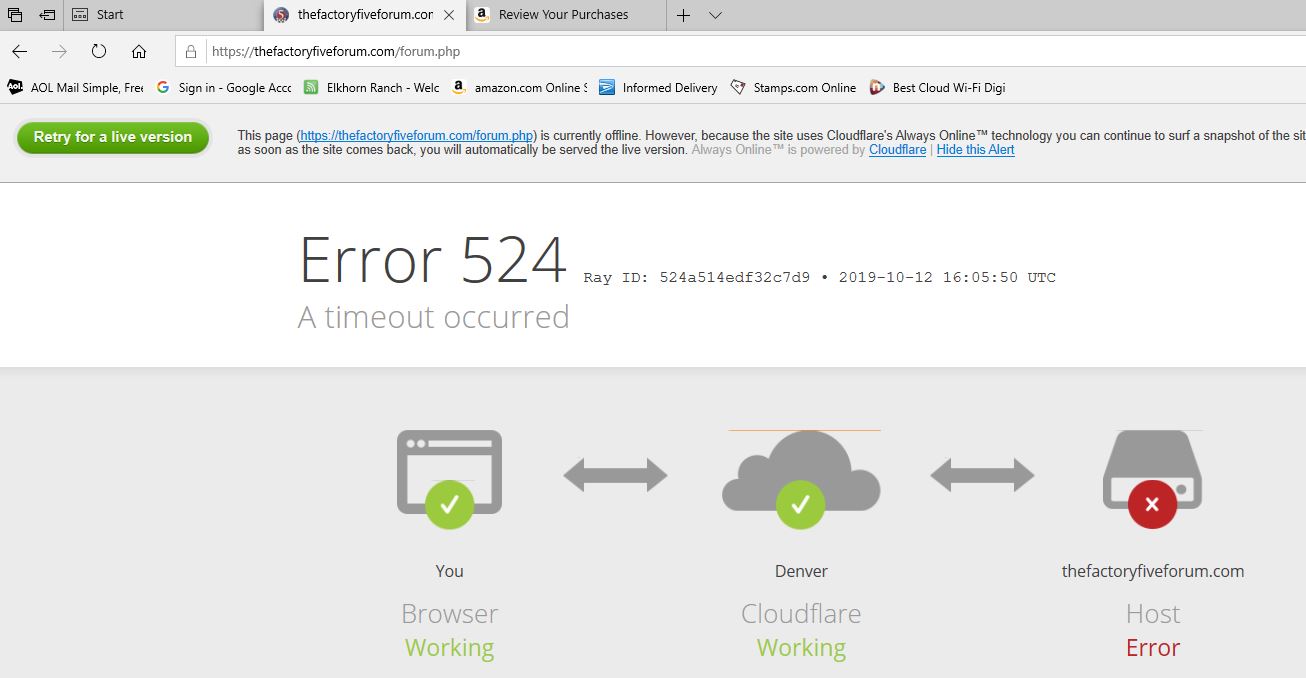This screenshot has width=1306, height=678.
Task: Open Elkhorn Ranch bookmark
Action: tap(372, 88)
